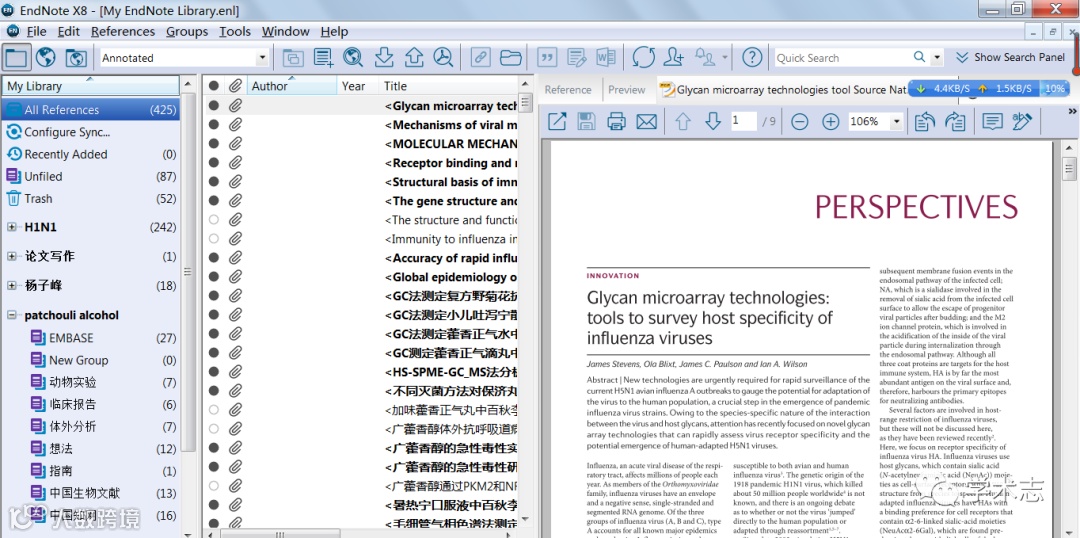Switch to the Preview tab

(627, 90)
